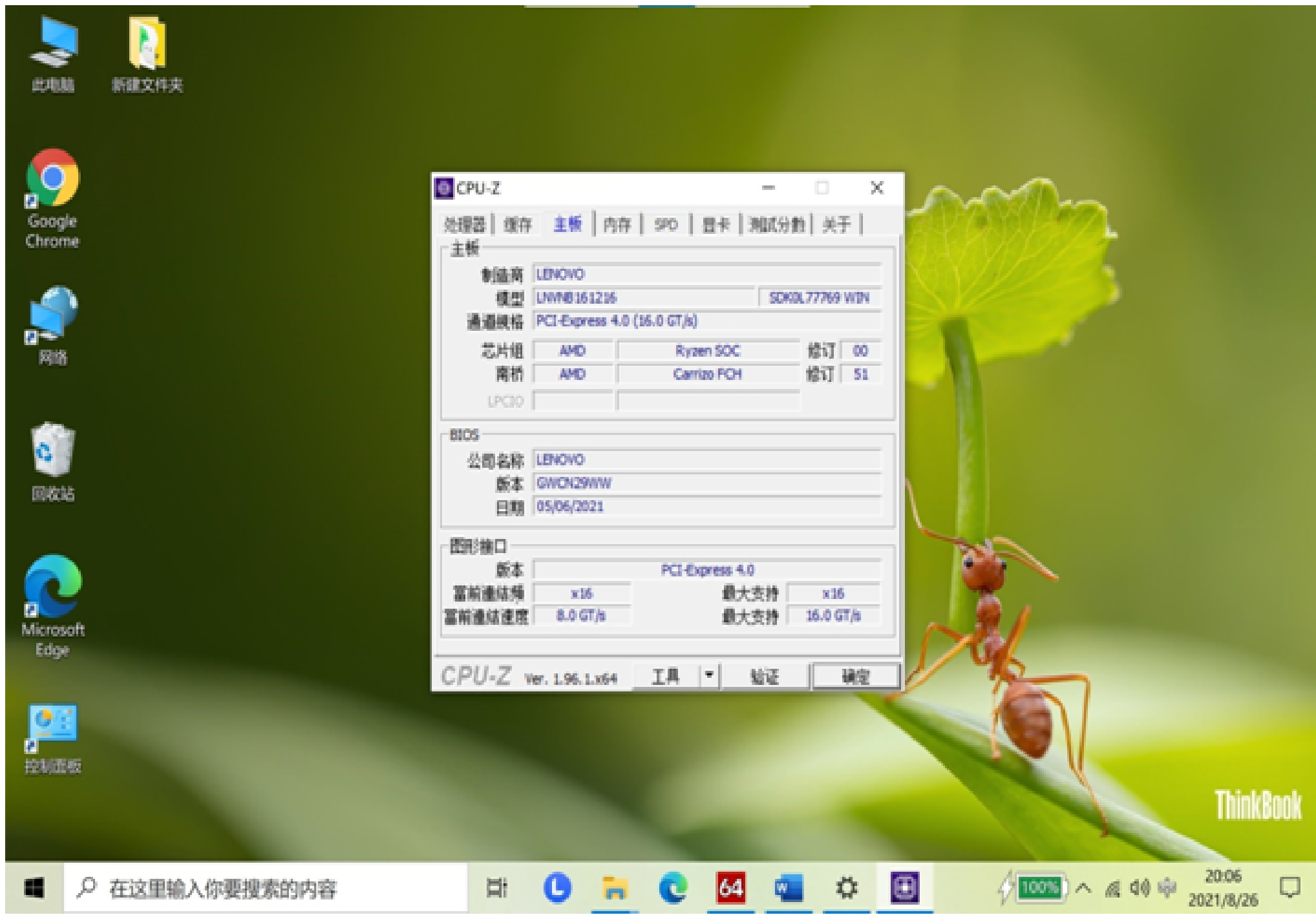Screen dimensions: 1316x915
Task: Click current link speed 8.0 GT/s
Action: (582, 616)
